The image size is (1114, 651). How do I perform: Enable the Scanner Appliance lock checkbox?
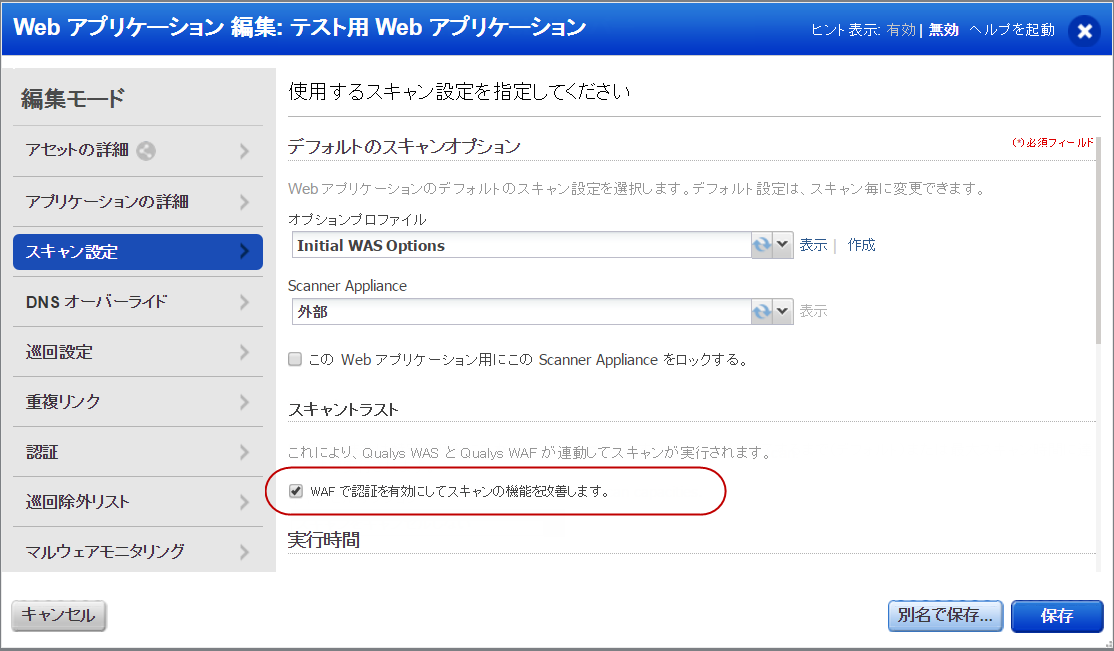[294, 358]
